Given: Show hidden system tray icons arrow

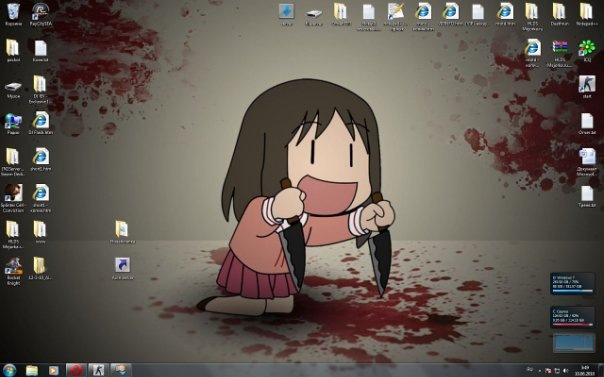Looking at the screenshot, I should tap(540, 370).
